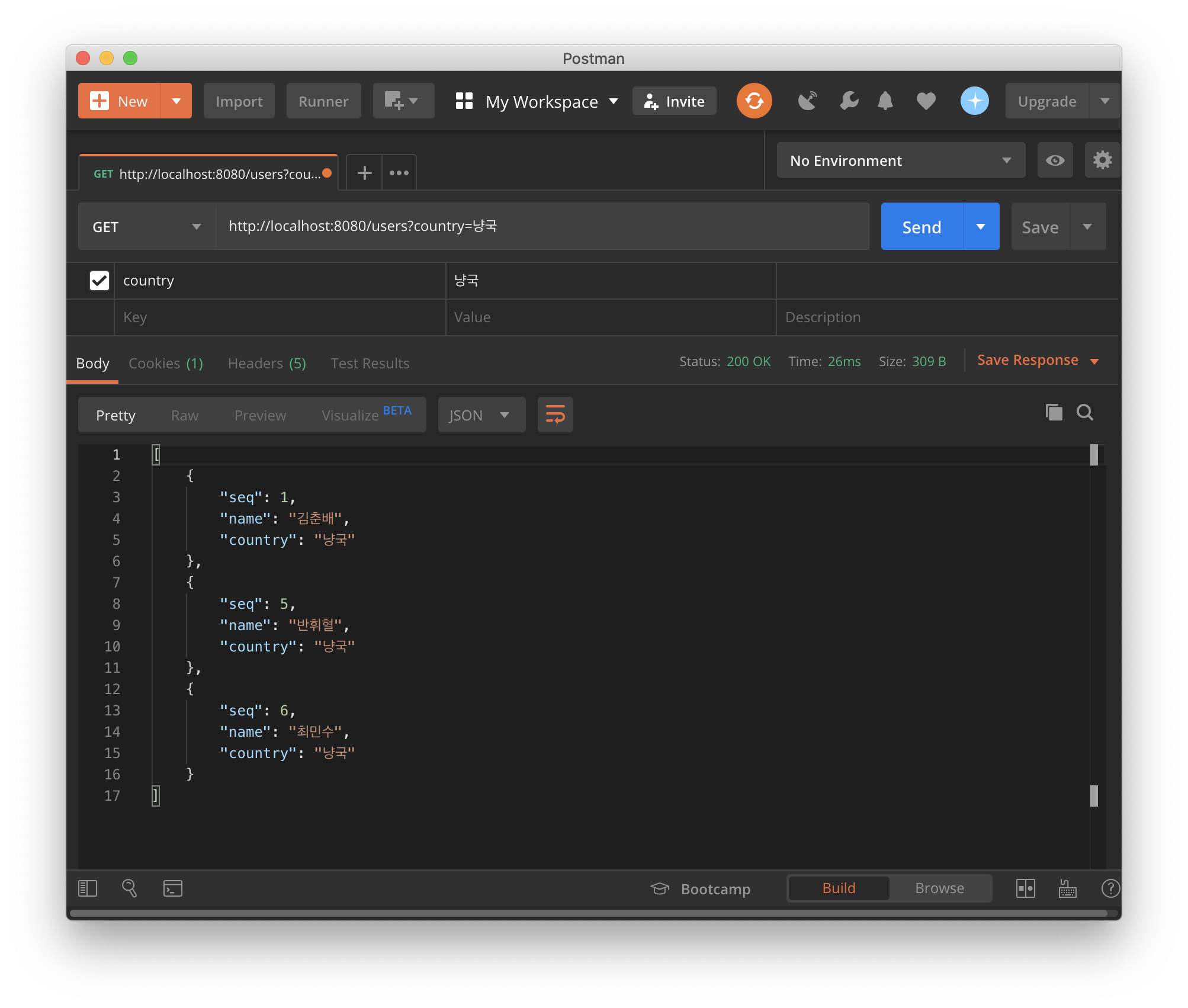Select the Raw response view
The width and height of the screenshot is (1188, 1008).
pos(185,415)
